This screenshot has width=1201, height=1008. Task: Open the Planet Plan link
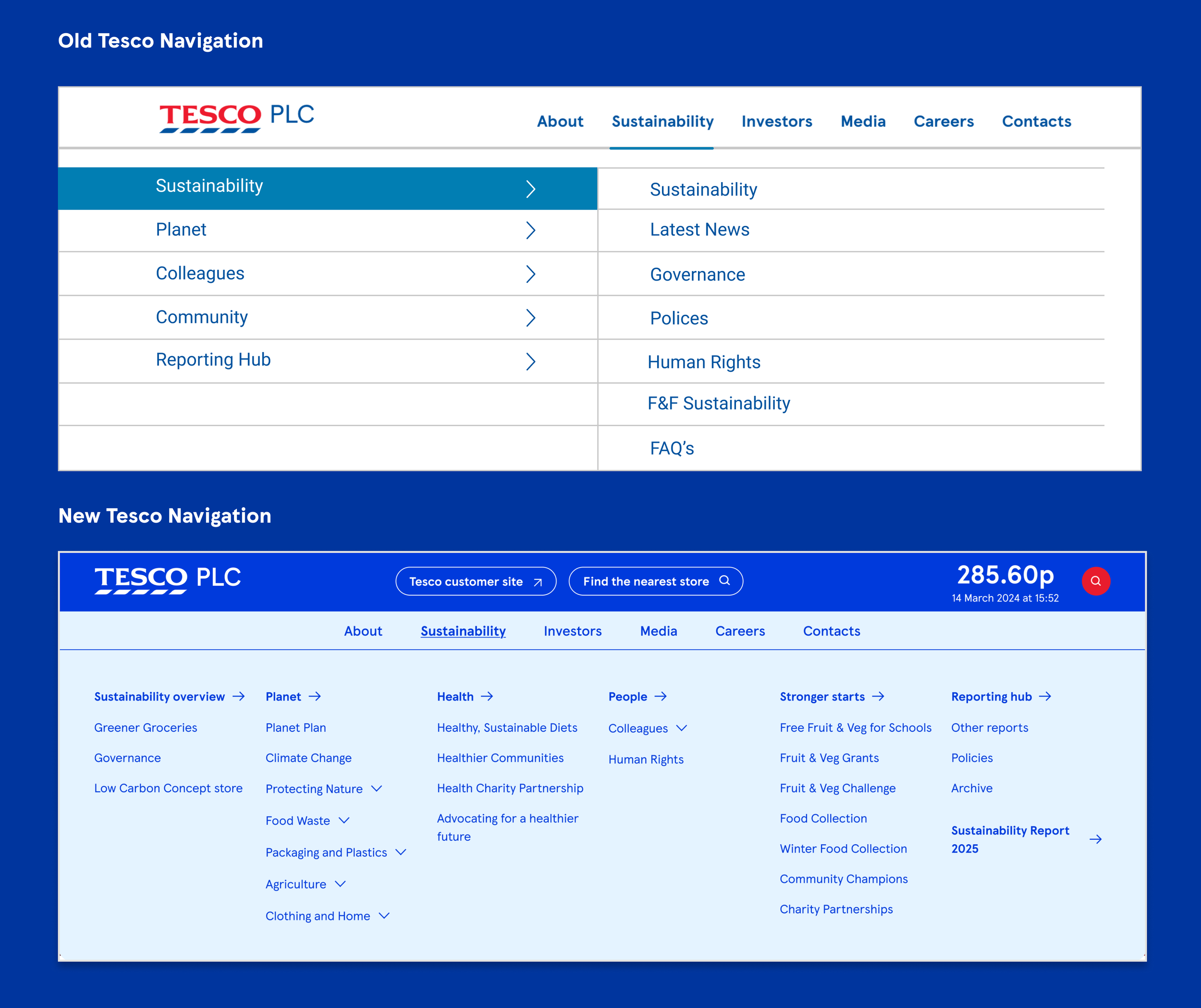click(295, 728)
